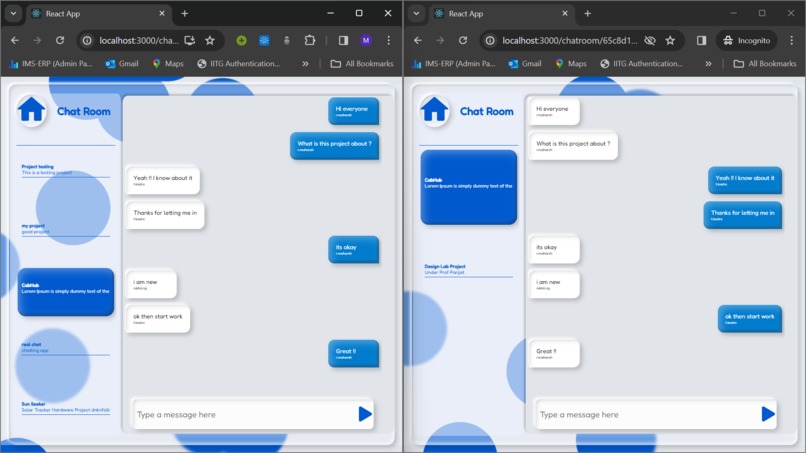
Task: Open IITG Authentication bookmark in right window
Action: 642,64
